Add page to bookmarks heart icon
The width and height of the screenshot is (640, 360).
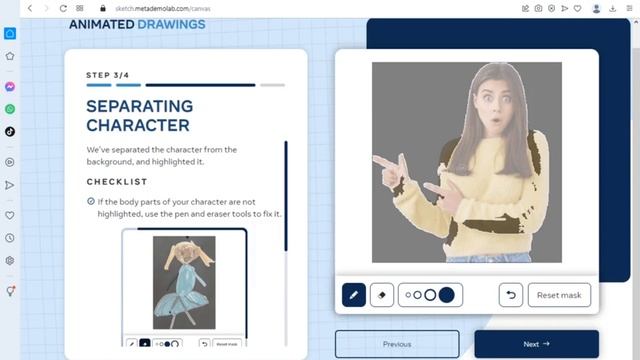coord(578,8)
